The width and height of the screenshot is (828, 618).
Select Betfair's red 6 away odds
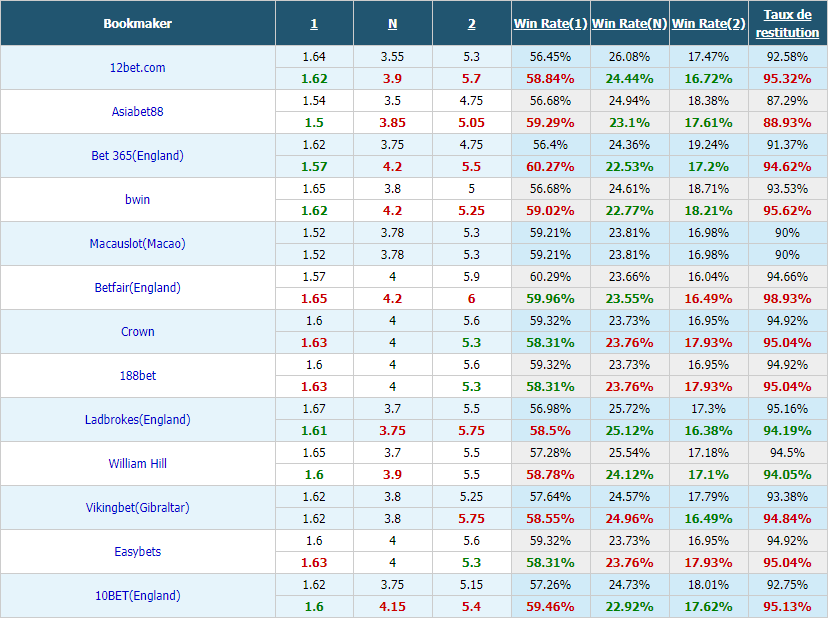point(472,298)
